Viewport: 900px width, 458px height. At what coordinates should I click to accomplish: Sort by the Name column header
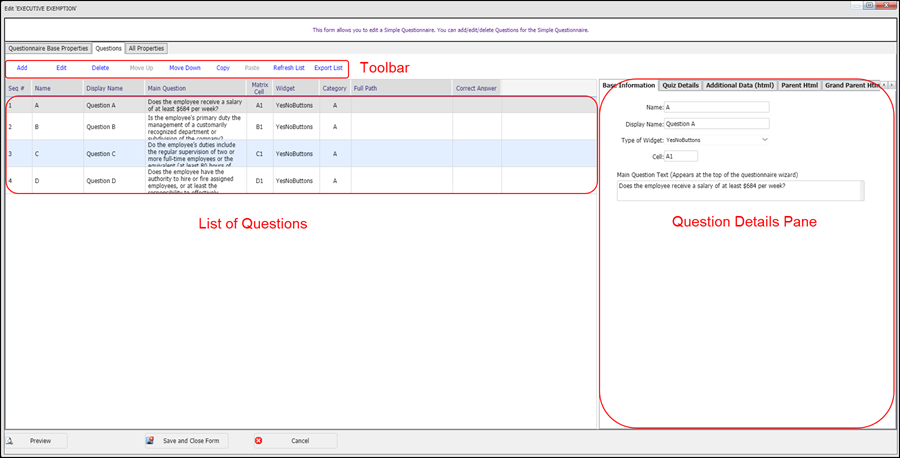click(x=57, y=88)
